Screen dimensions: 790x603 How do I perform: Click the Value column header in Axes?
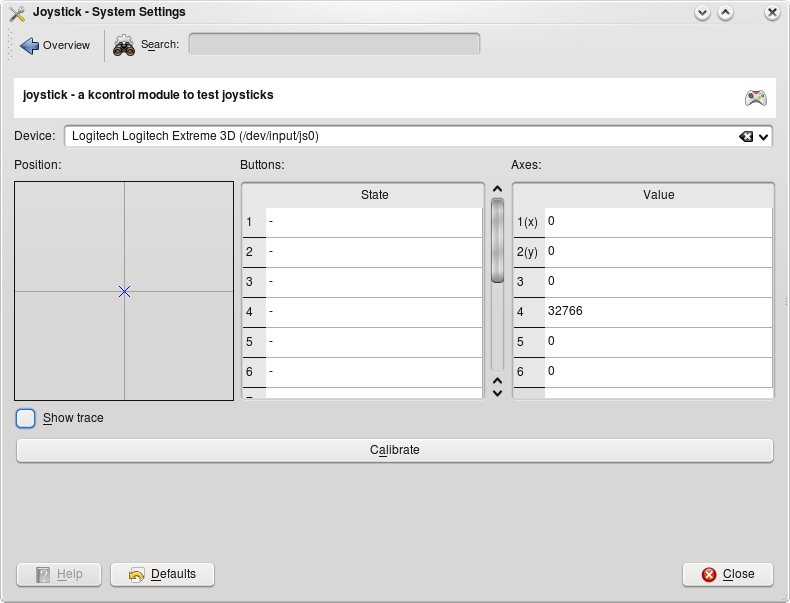[x=658, y=195]
